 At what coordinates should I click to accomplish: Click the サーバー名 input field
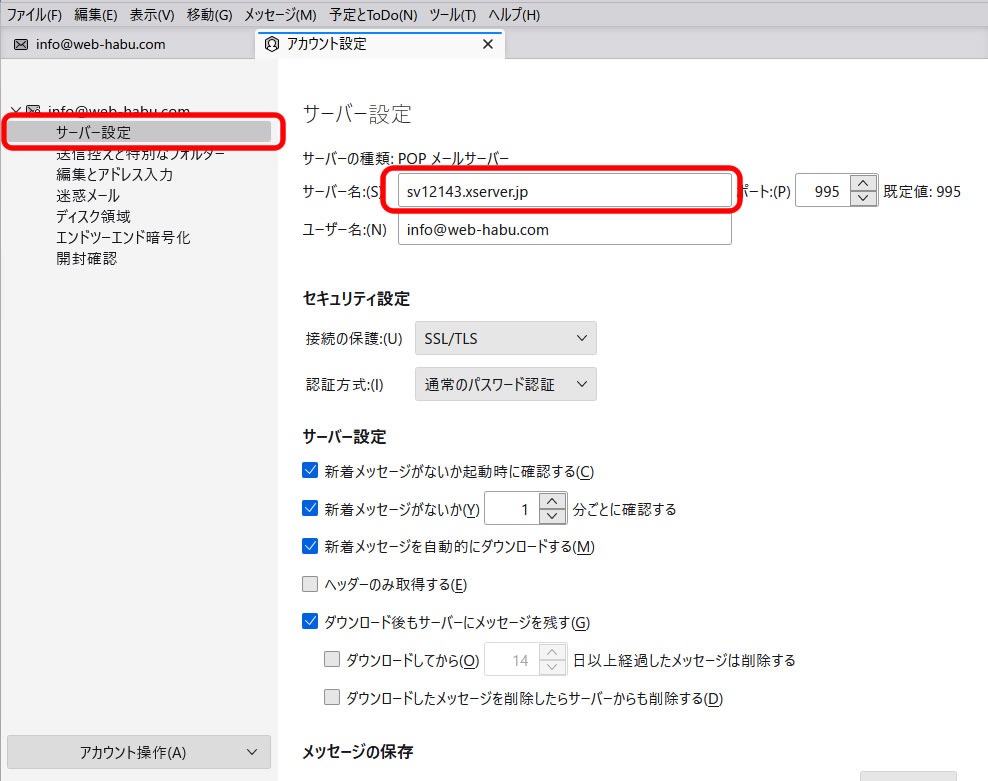click(x=564, y=192)
